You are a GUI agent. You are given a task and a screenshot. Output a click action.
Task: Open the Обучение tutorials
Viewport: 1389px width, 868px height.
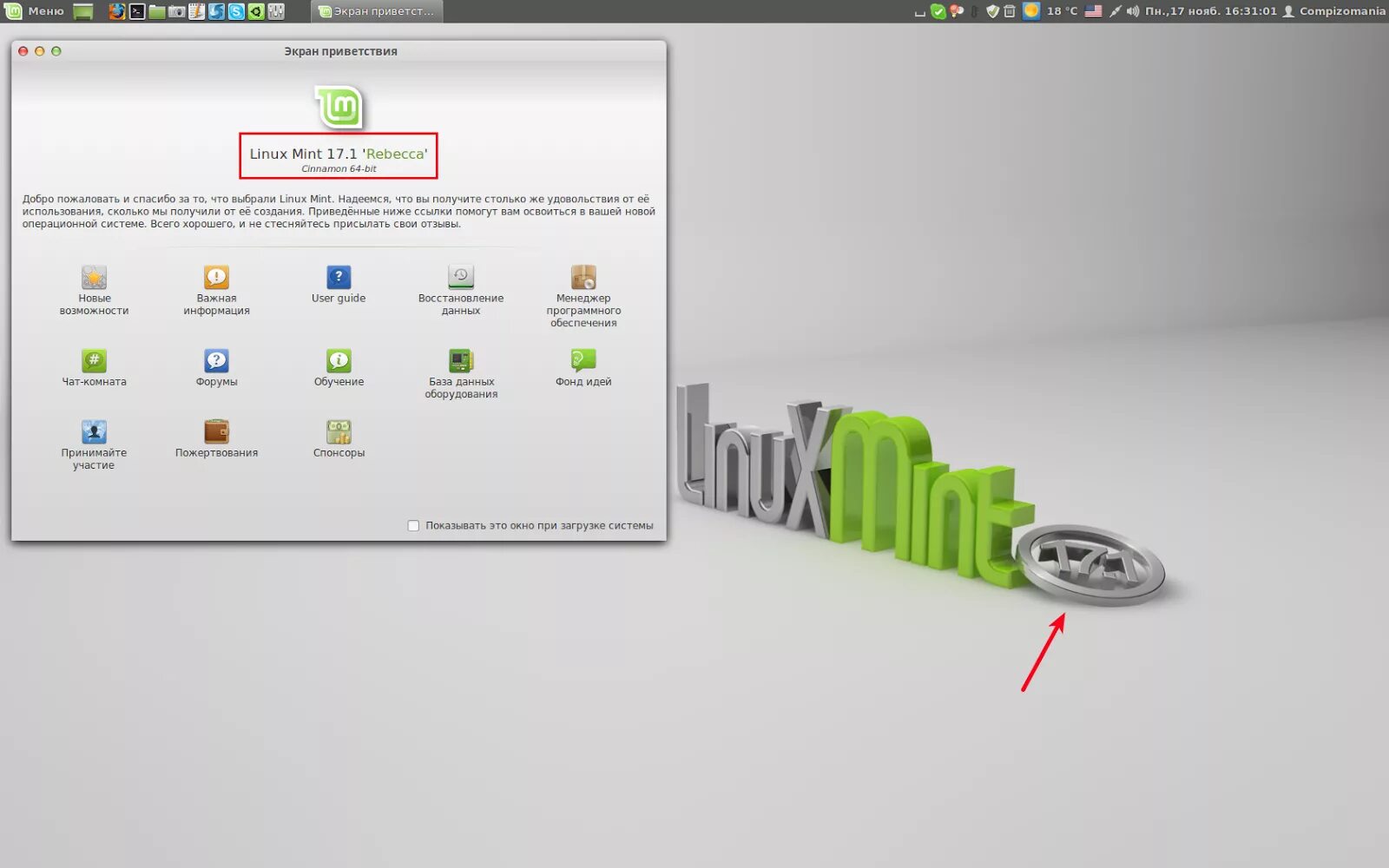[339, 367]
